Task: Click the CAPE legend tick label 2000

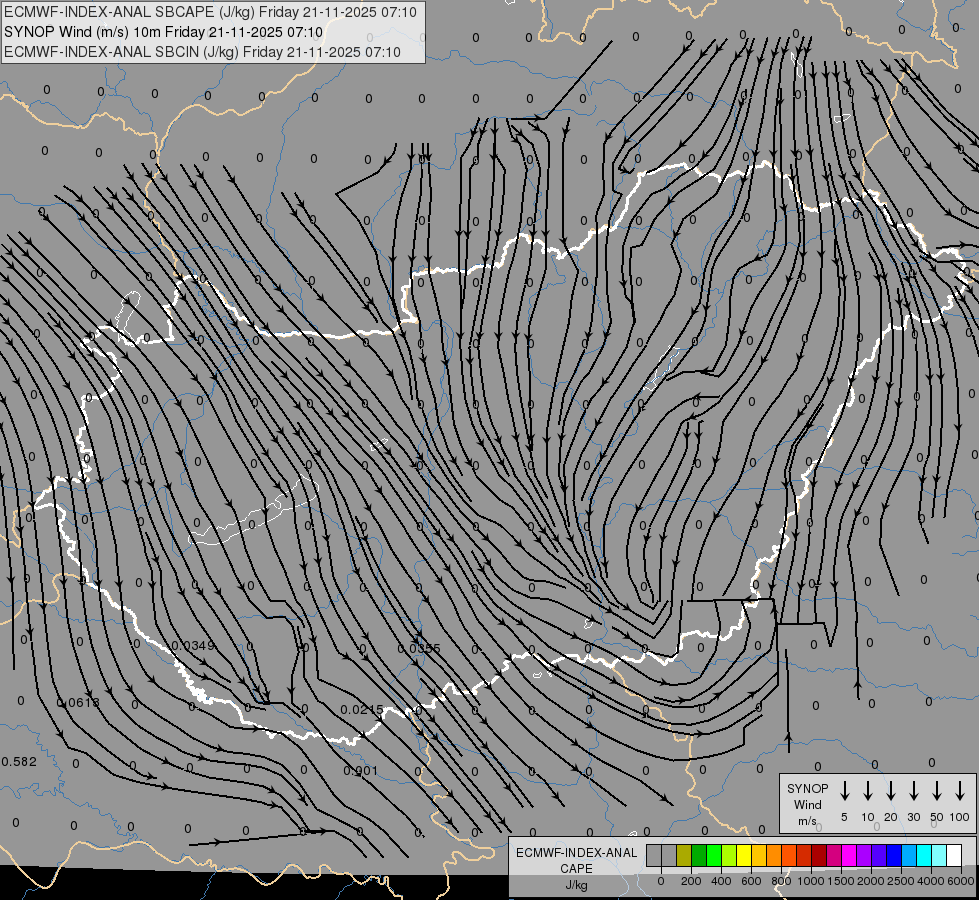Action: click(871, 881)
